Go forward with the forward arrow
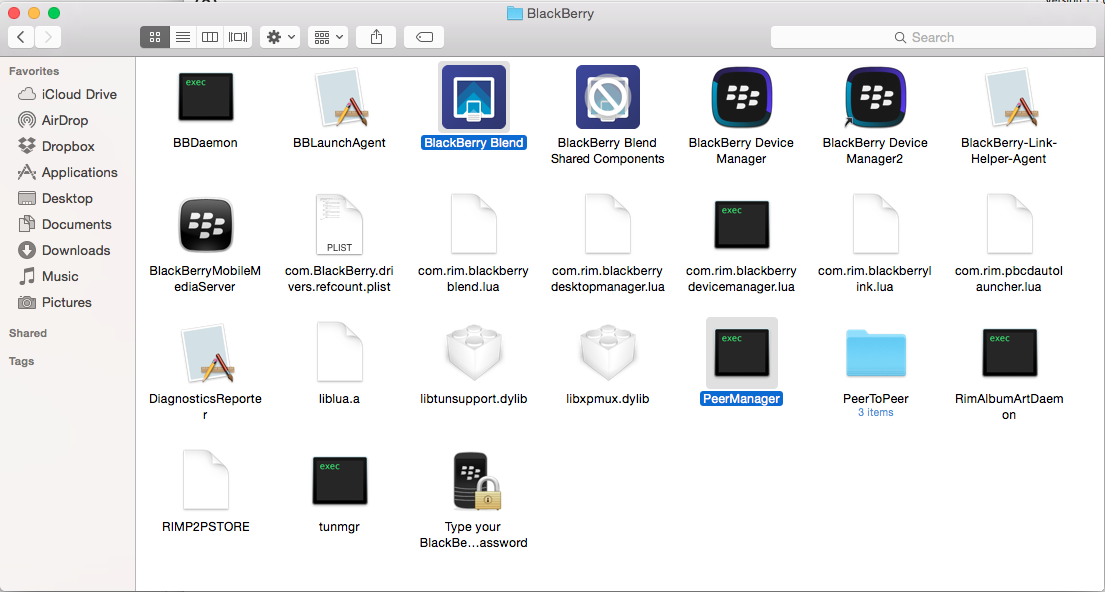 [x=48, y=37]
